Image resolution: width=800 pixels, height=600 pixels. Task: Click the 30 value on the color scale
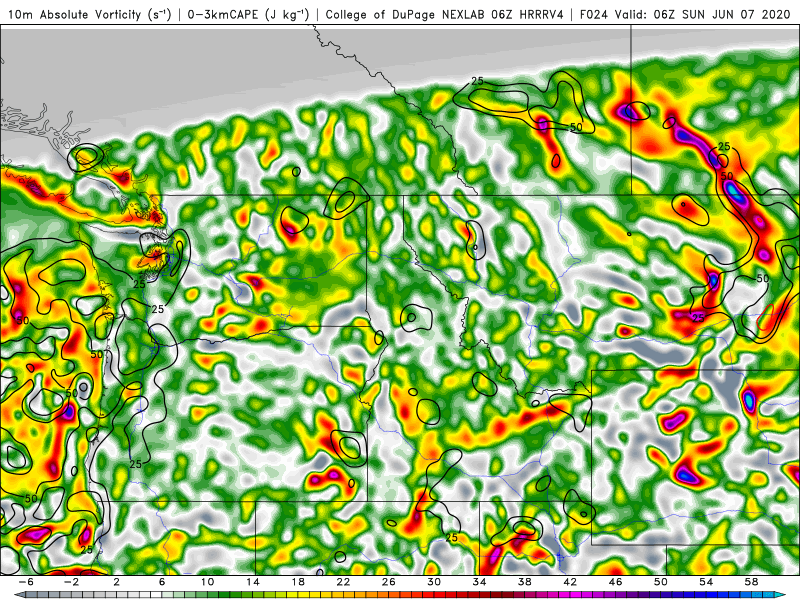point(434,582)
